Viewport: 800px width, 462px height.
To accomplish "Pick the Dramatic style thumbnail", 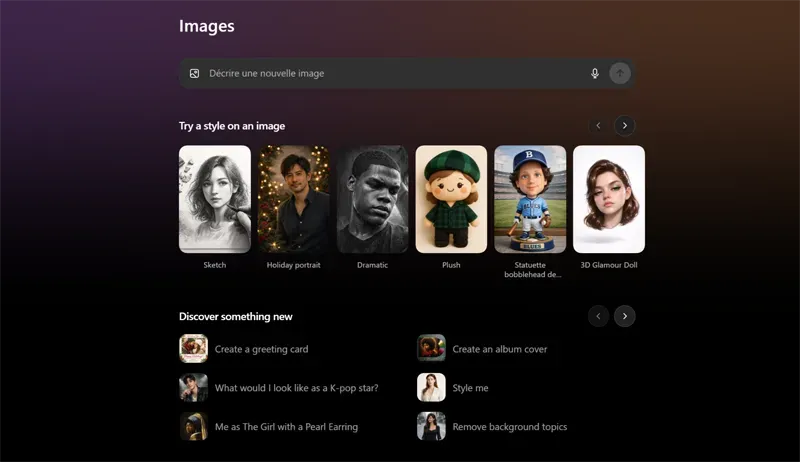I will (372, 199).
